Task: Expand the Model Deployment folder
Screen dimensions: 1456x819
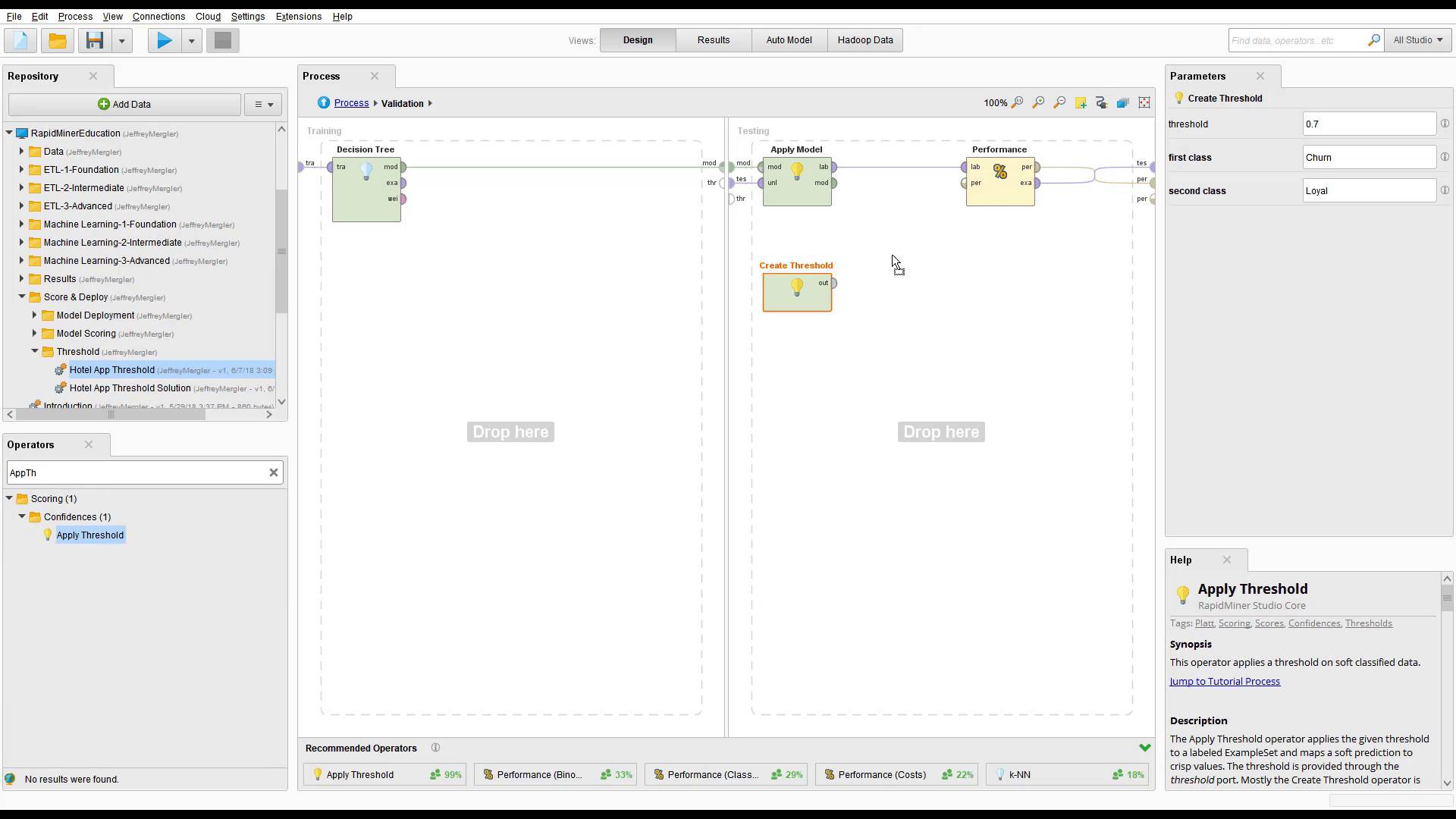Action: coord(35,315)
